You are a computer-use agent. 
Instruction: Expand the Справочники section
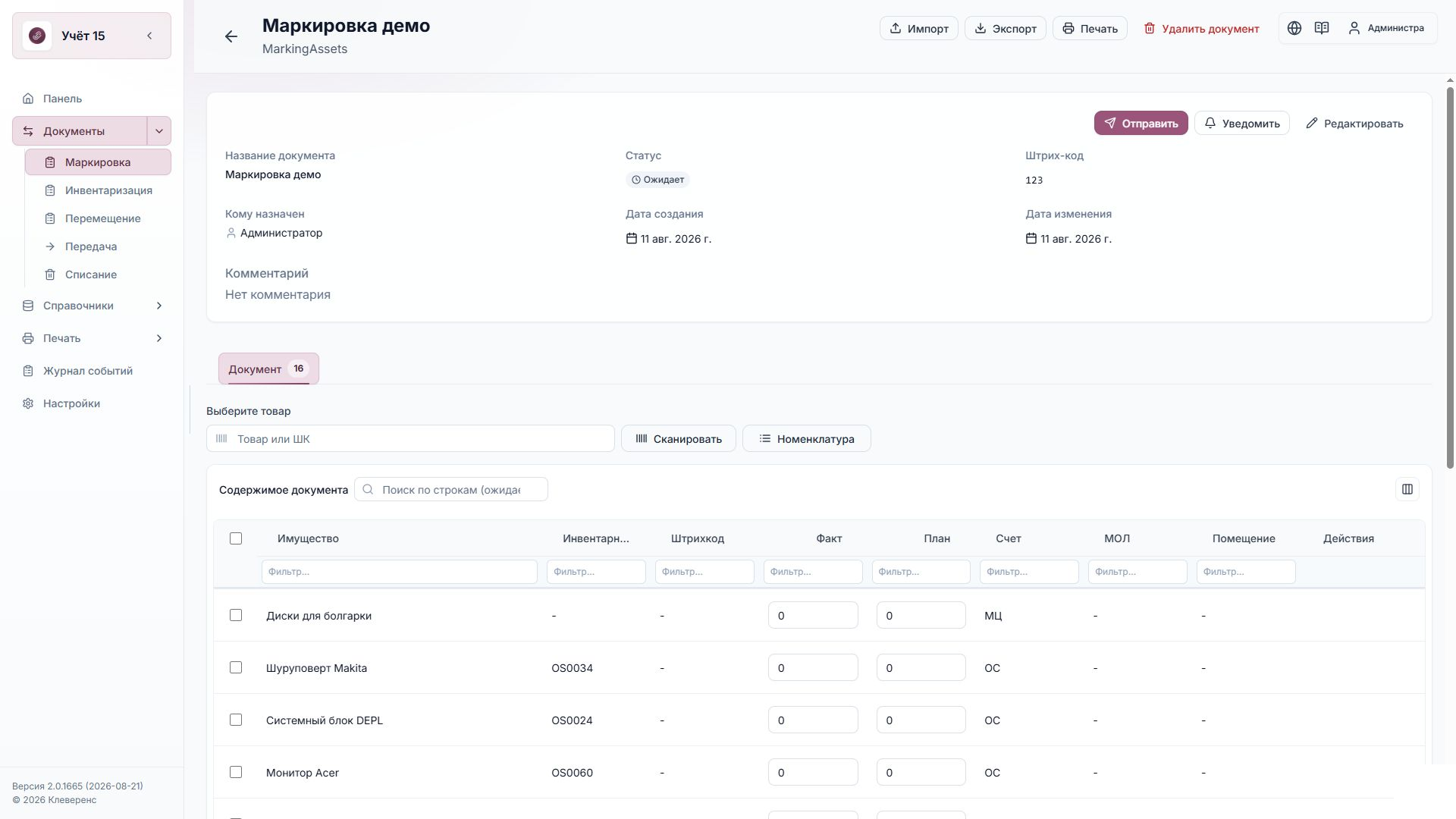pyautogui.click(x=91, y=306)
